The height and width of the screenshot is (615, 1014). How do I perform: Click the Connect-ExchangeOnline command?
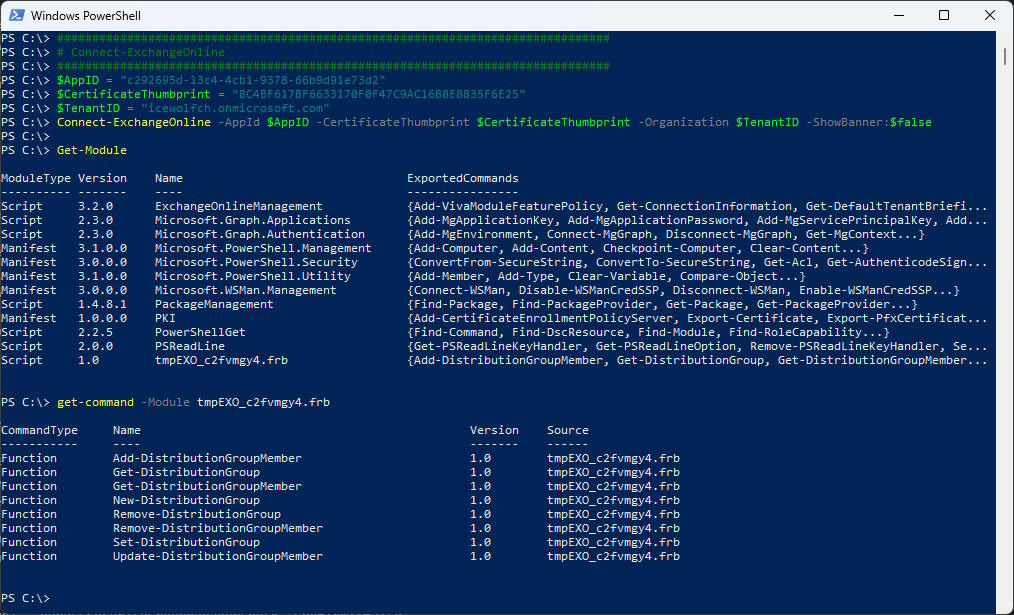134,122
